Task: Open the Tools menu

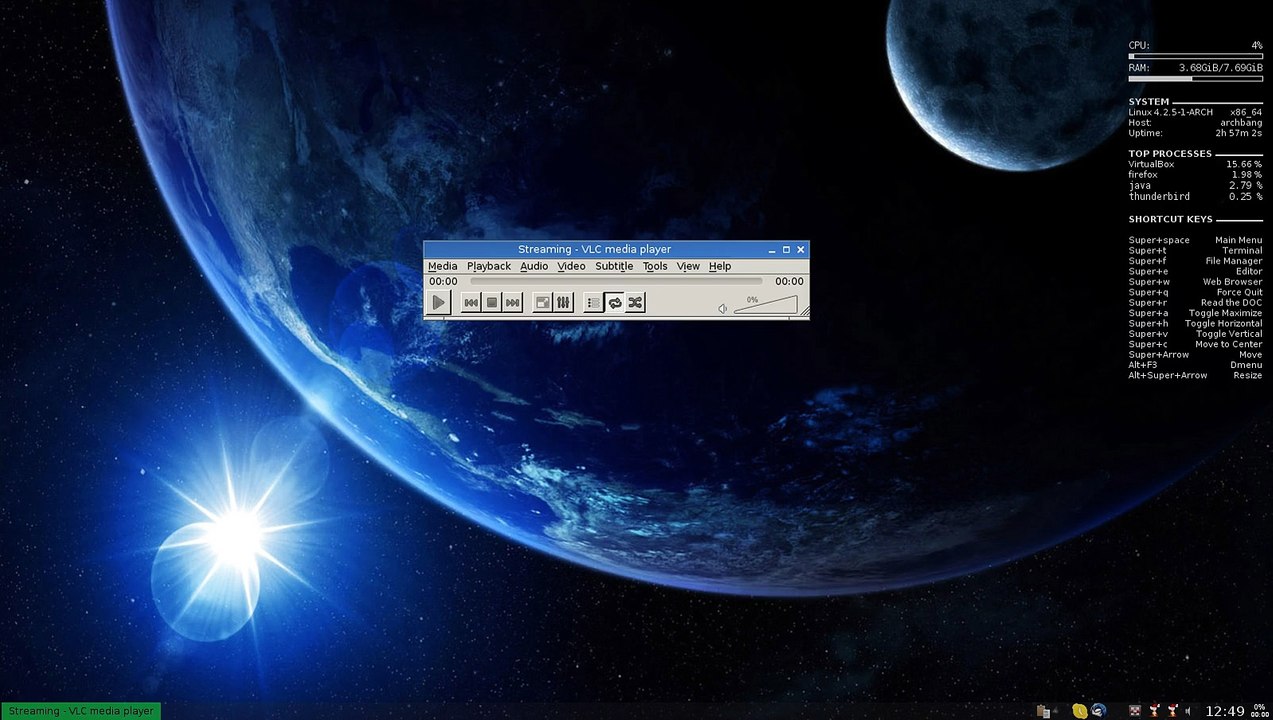Action: (x=655, y=266)
